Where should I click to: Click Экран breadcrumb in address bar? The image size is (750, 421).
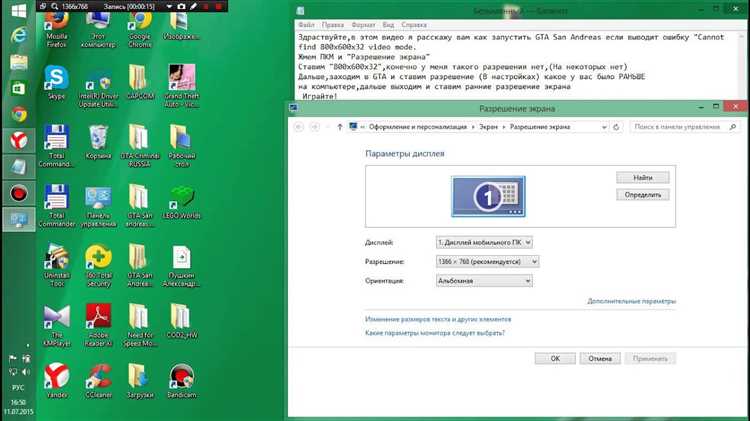488,127
